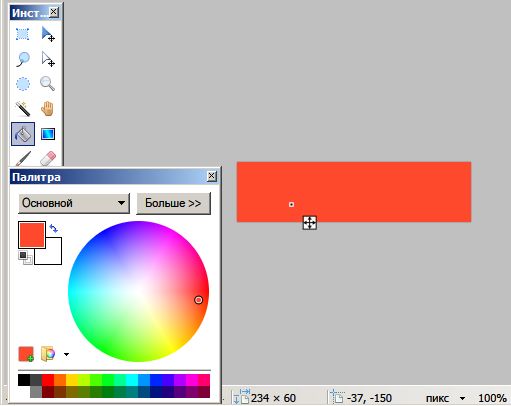This screenshot has width=511, height=406.
Task: Select the Move Selected Pixels tool
Action: tap(48, 34)
